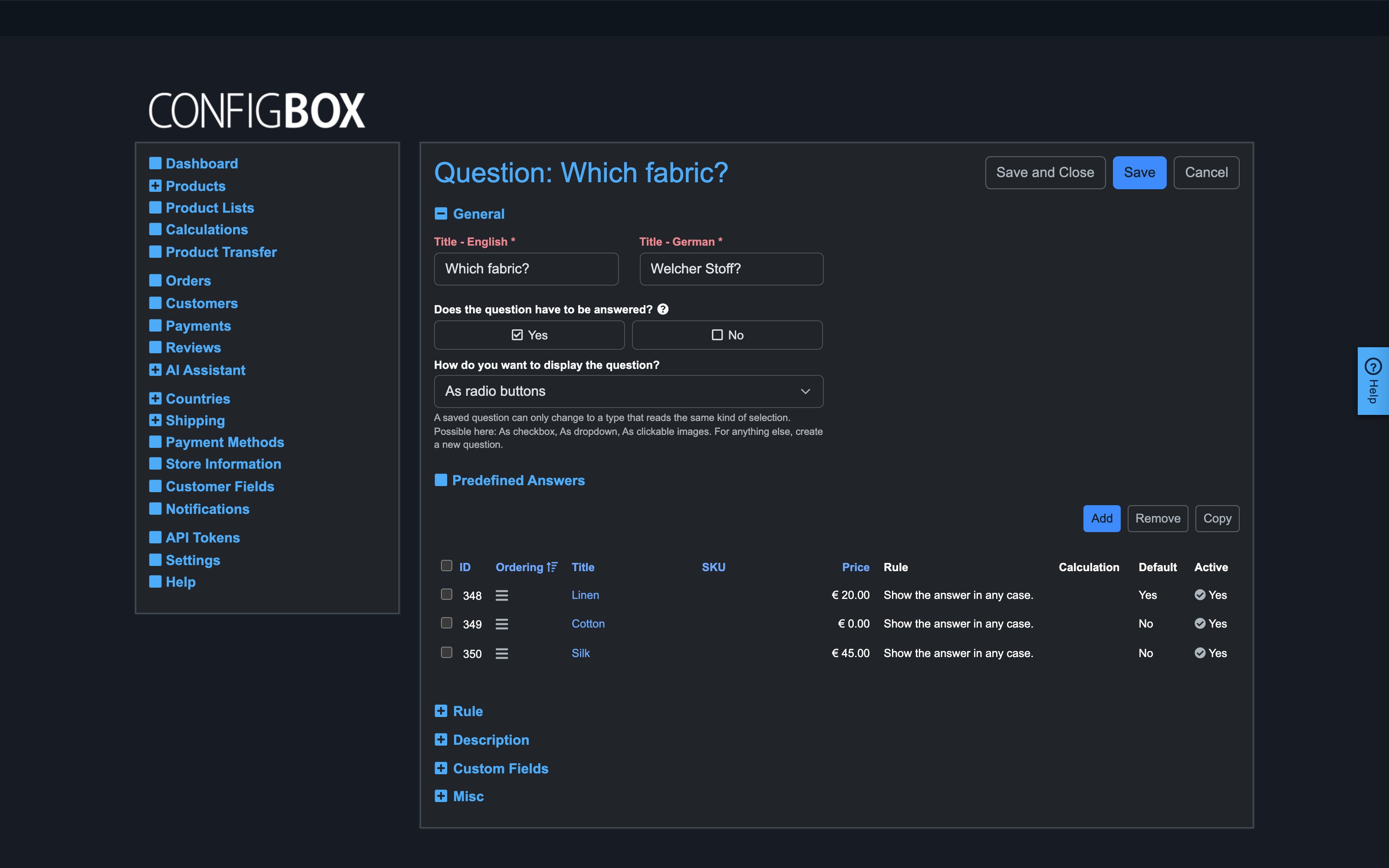Expand the Misc section

point(441,796)
